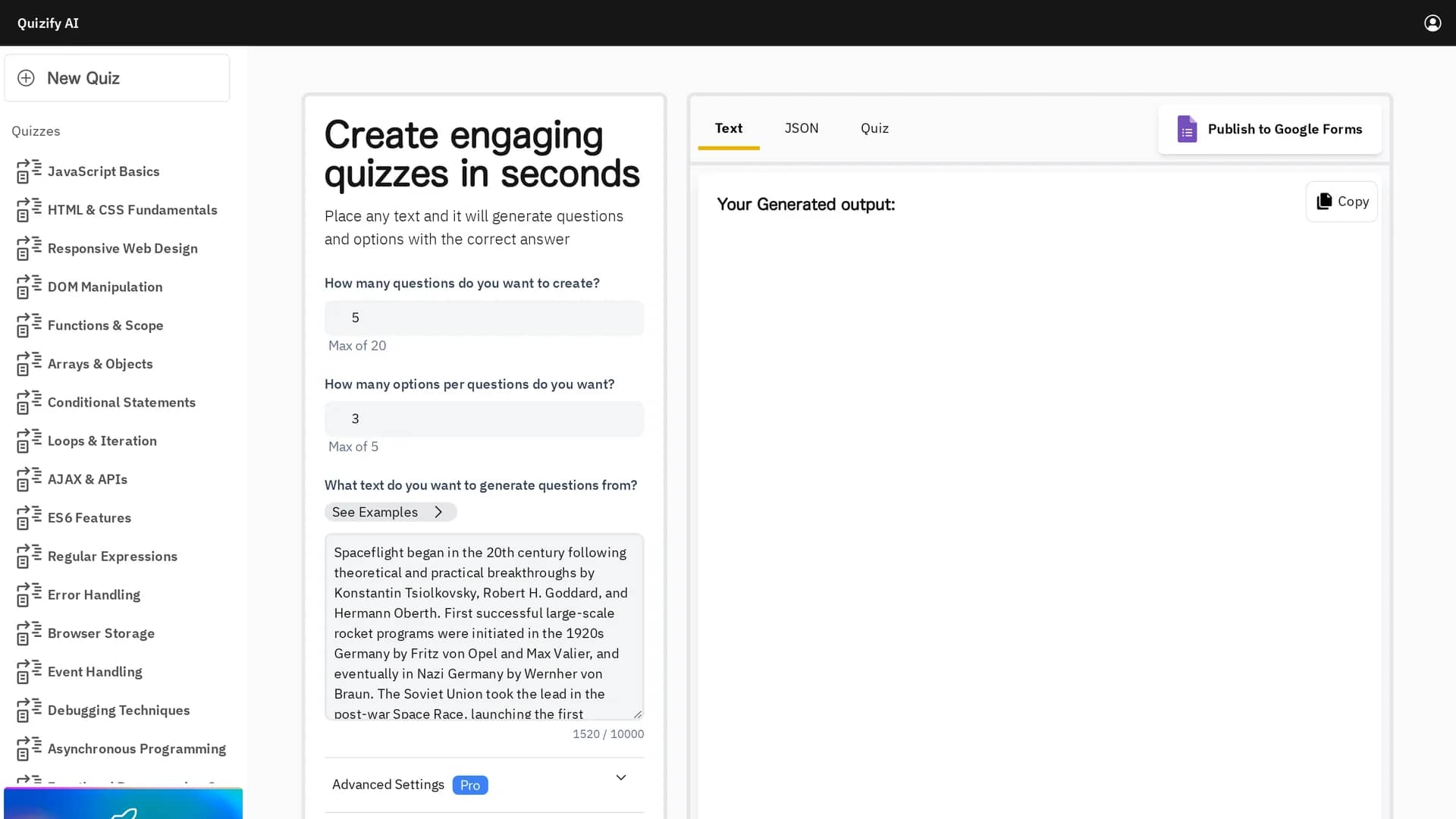Screen dimensions: 1456x819
Task: Click the 'Max of 5' hint text
Action: (x=353, y=447)
